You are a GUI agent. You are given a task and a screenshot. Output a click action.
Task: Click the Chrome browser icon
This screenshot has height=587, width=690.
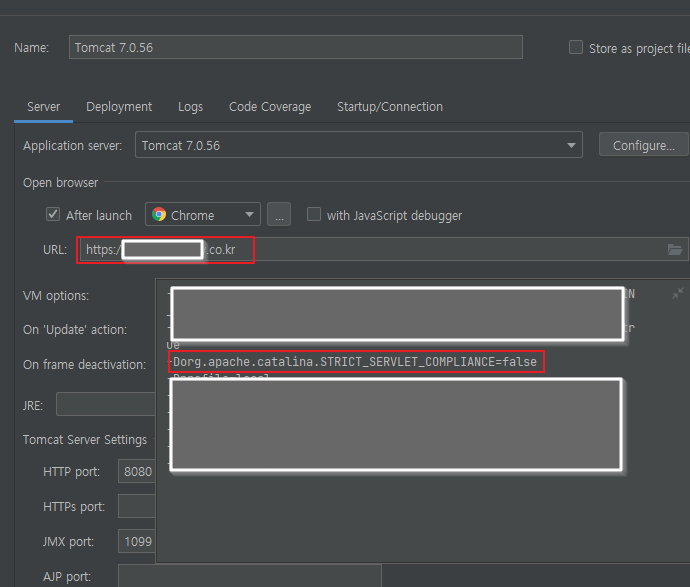tap(159, 214)
